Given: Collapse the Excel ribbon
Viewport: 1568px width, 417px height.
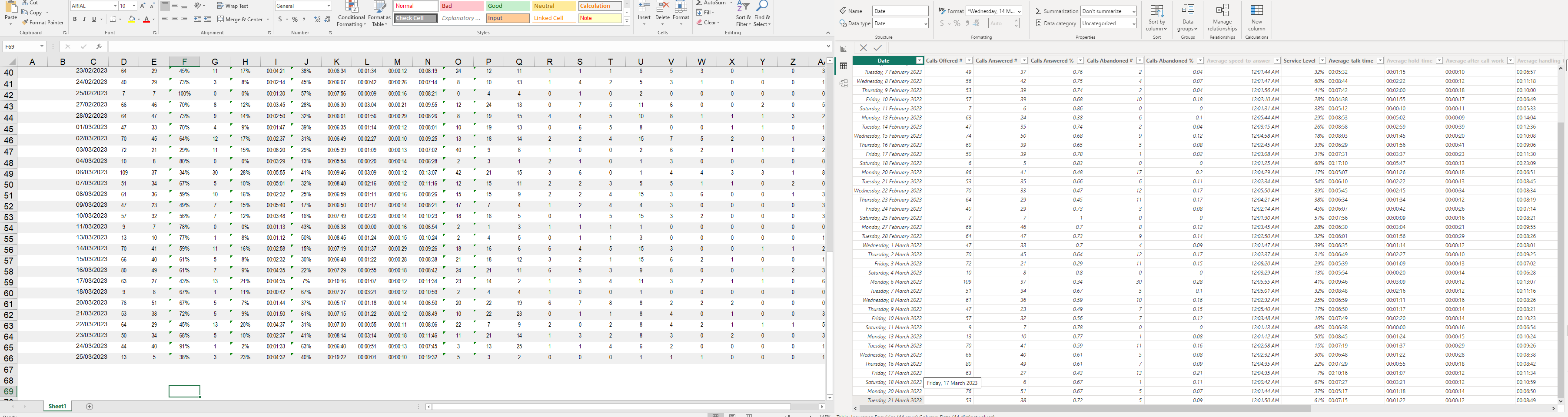Looking at the screenshot, I should tap(828, 33).
